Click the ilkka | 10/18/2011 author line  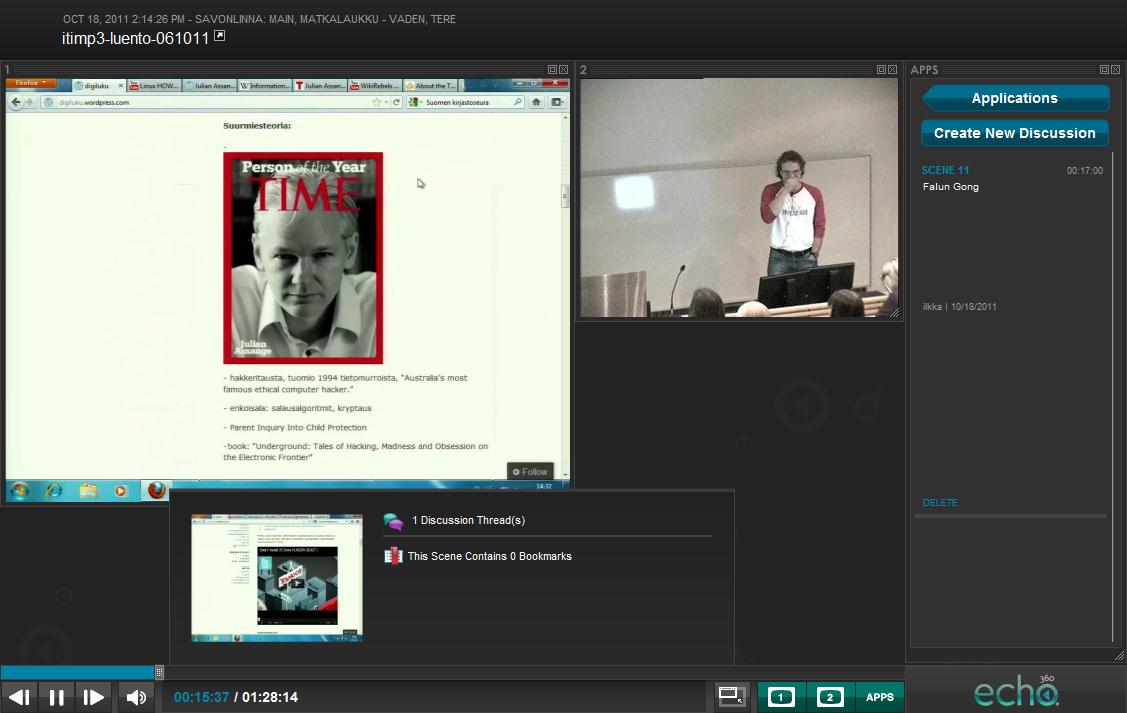pos(960,307)
